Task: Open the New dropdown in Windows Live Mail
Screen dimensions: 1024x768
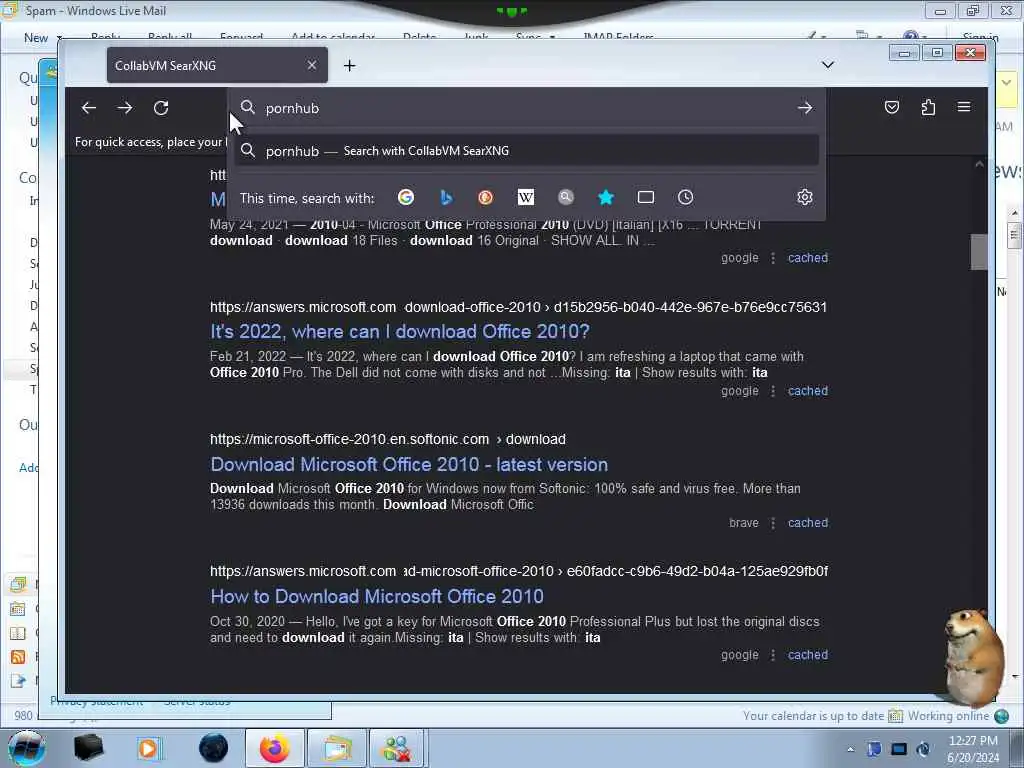Action: 59,38
